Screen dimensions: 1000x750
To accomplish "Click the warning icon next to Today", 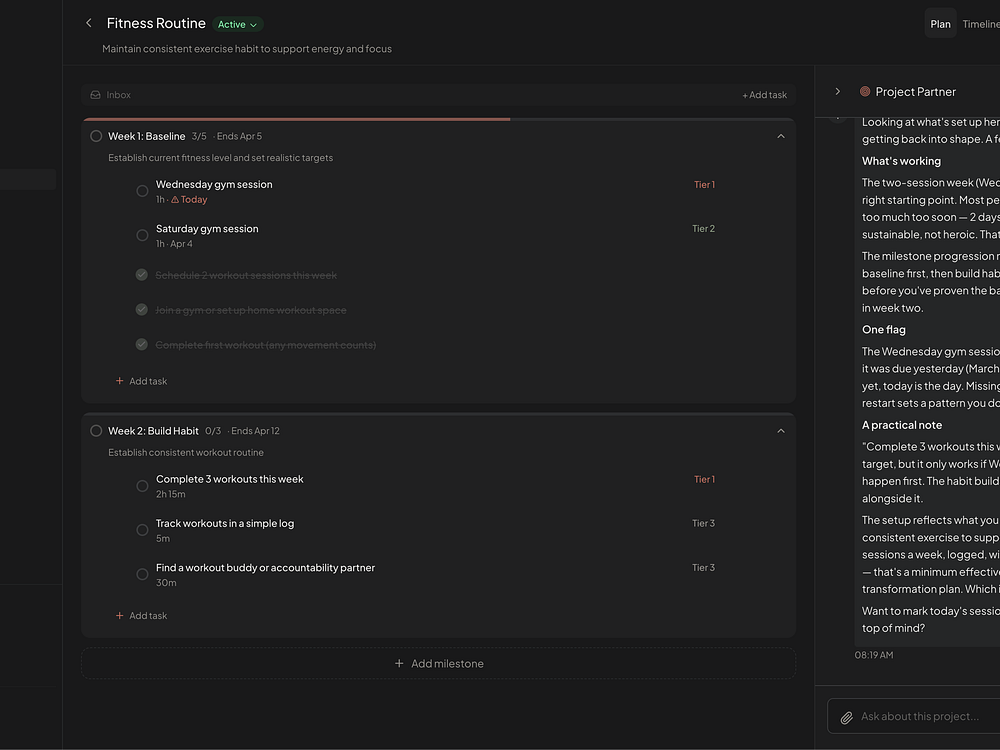I will [x=175, y=200].
